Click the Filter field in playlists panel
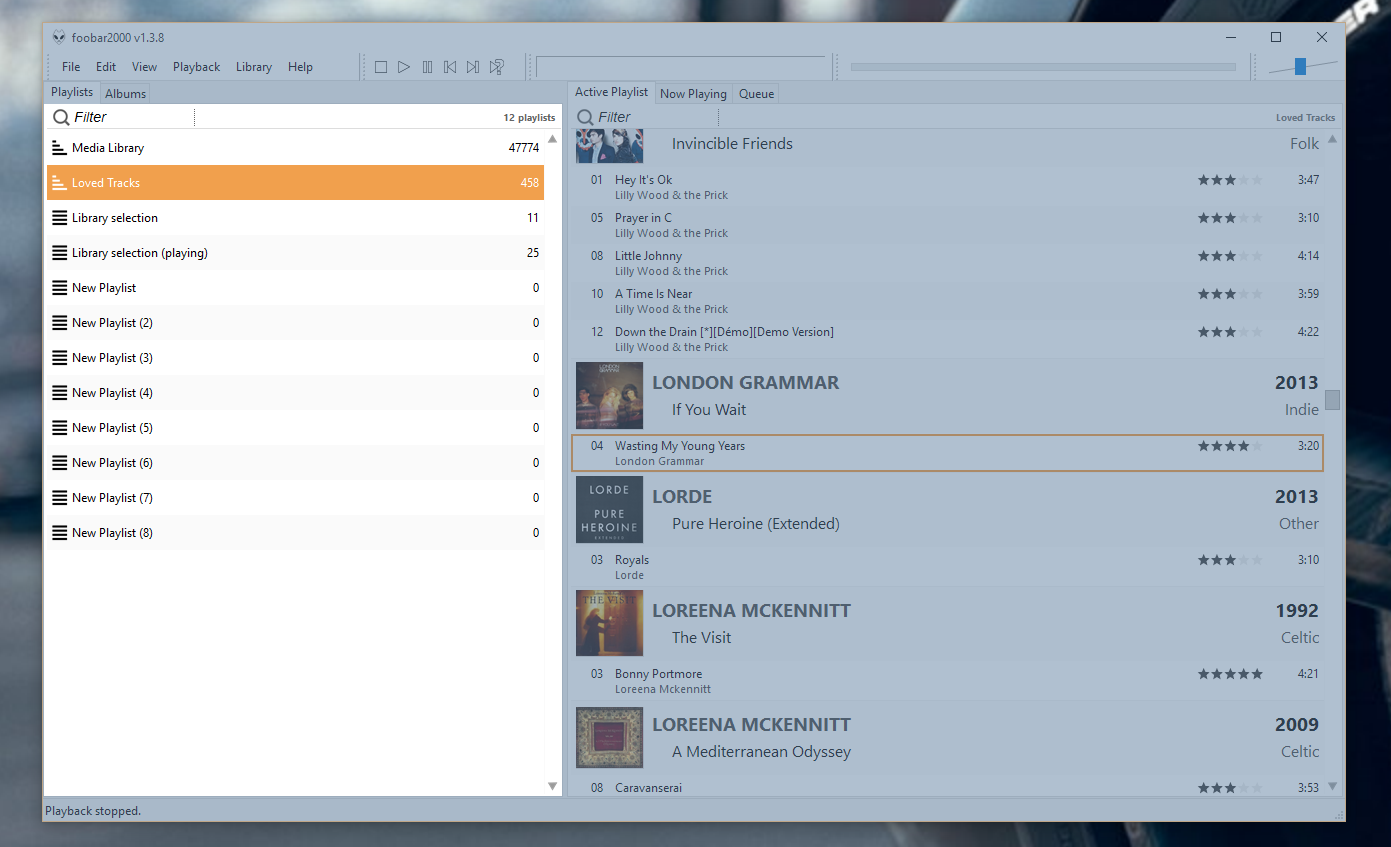Image resolution: width=1391 pixels, height=847 pixels. coord(133,117)
